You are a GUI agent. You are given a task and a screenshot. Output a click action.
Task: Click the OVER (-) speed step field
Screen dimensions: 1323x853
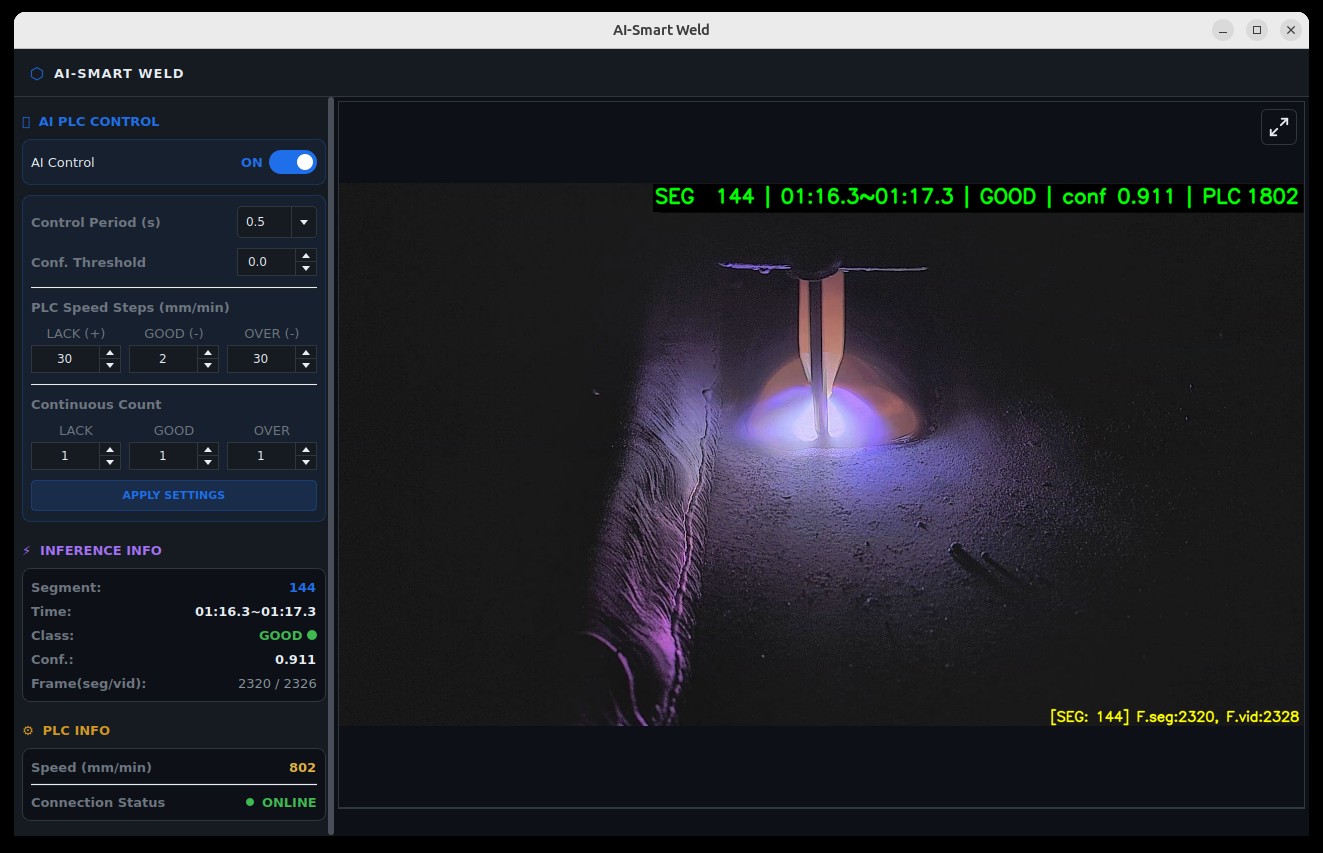coord(261,359)
